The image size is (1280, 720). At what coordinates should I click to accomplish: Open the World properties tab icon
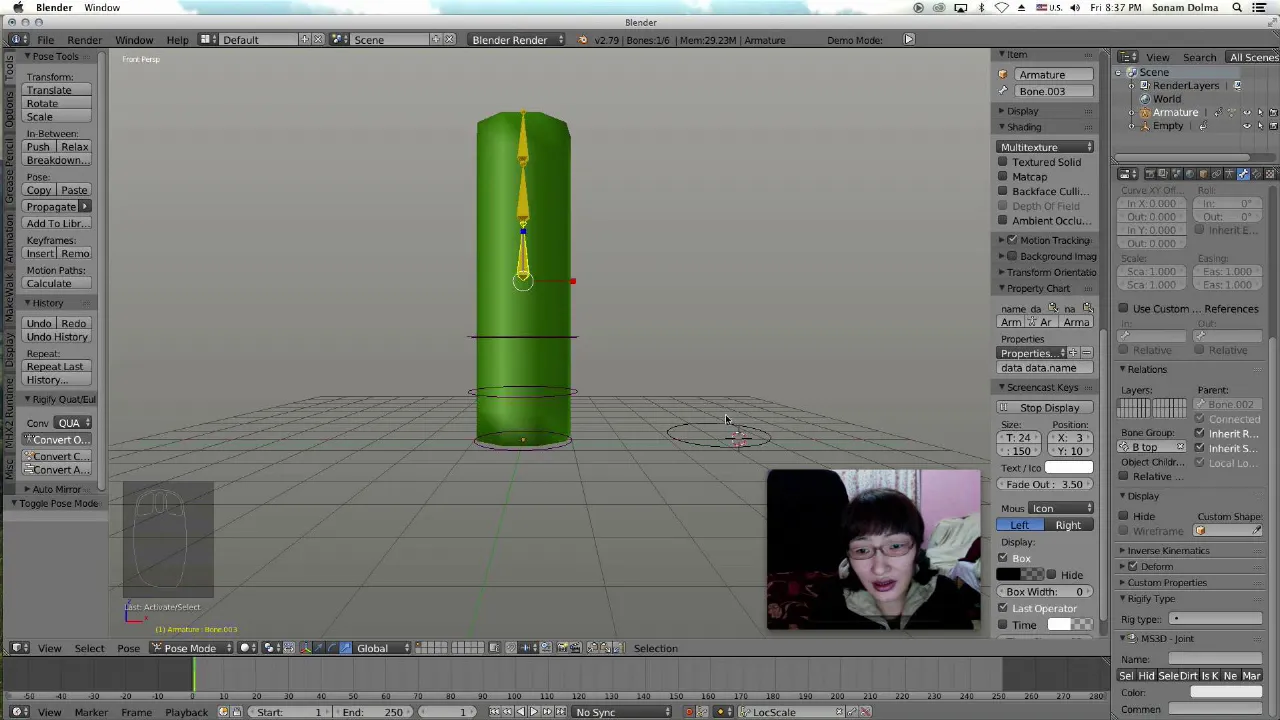(x=1190, y=174)
